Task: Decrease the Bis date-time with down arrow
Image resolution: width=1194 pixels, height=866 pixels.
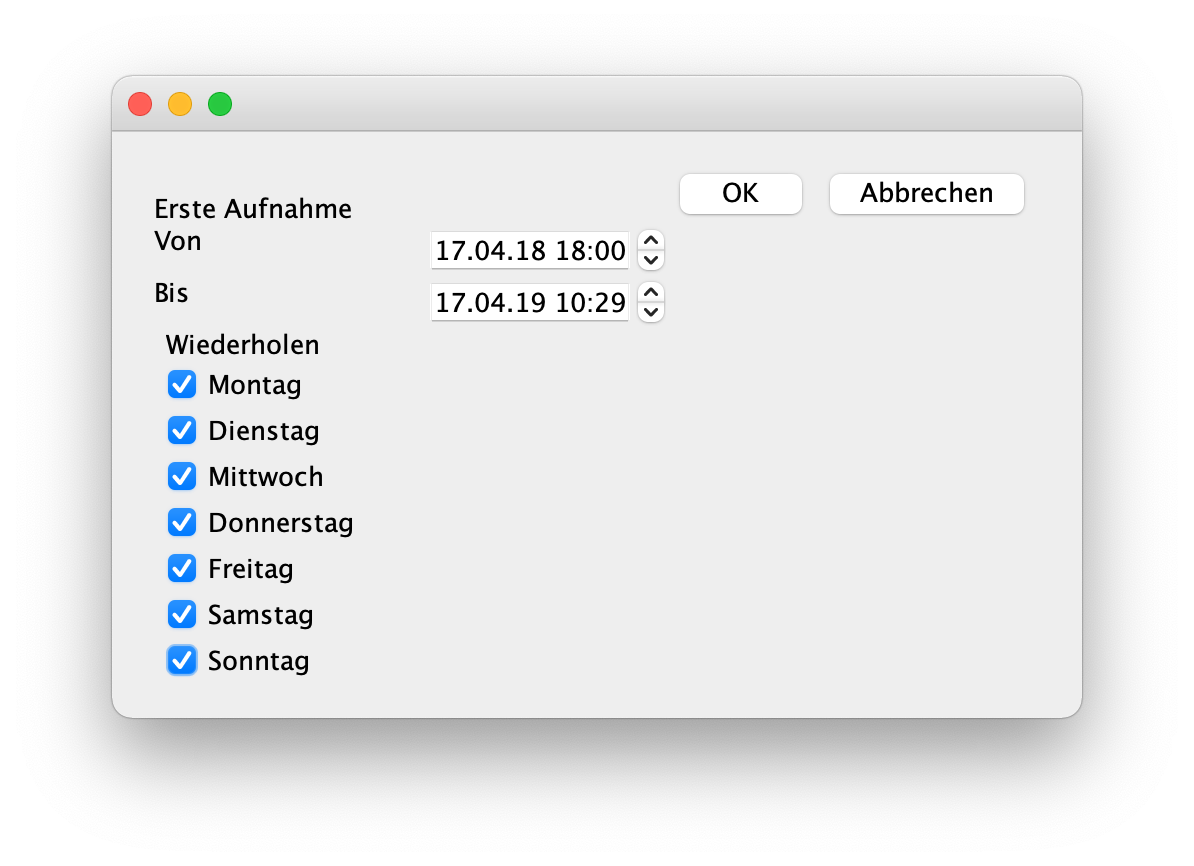Action: [650, 312]
